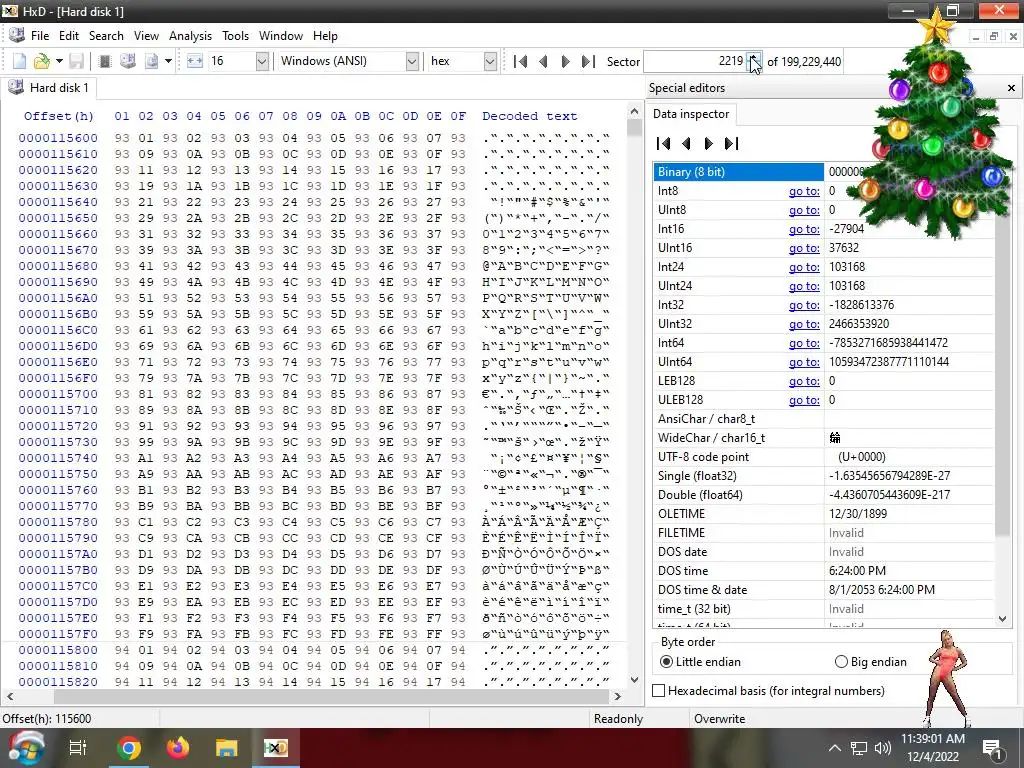Screen dimensions: 1024x768
Task: Click hex editor vertical scrollbar up arrow
Action: pyautogui.click(x=633, y=112)
